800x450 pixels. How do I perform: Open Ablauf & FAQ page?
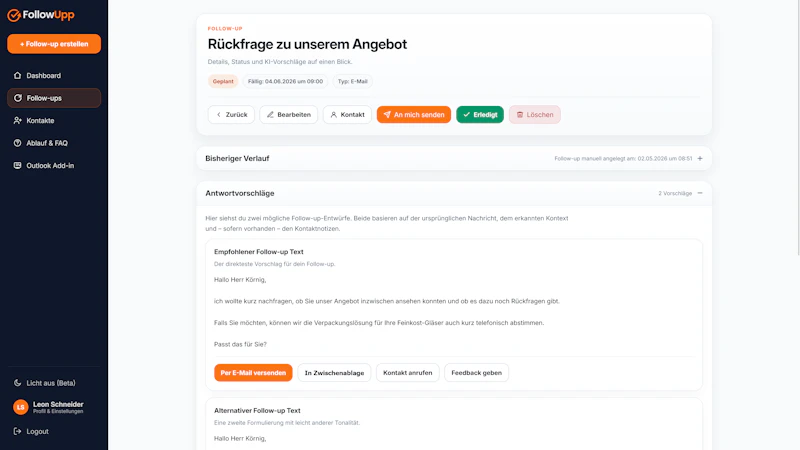[54, 143]
